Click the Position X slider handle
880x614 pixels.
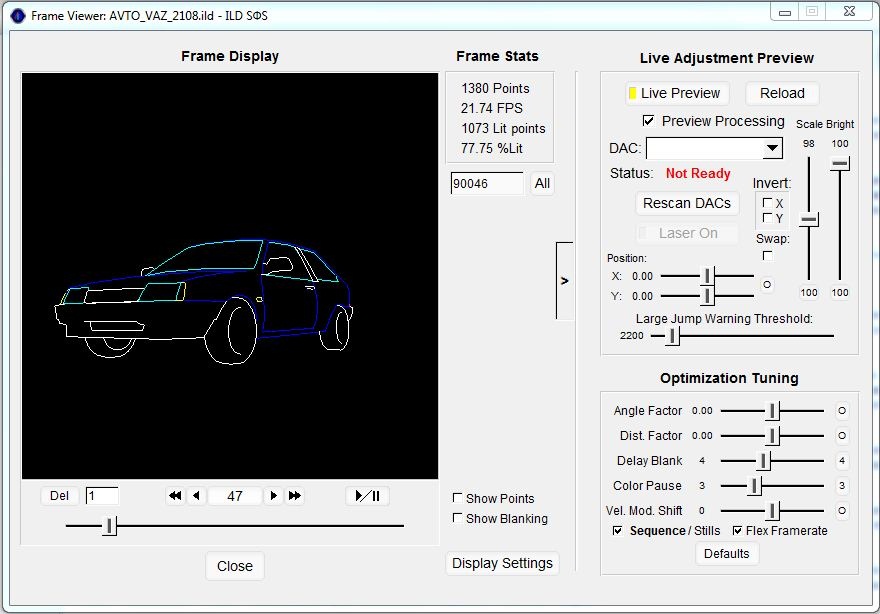tap(707, 276)
